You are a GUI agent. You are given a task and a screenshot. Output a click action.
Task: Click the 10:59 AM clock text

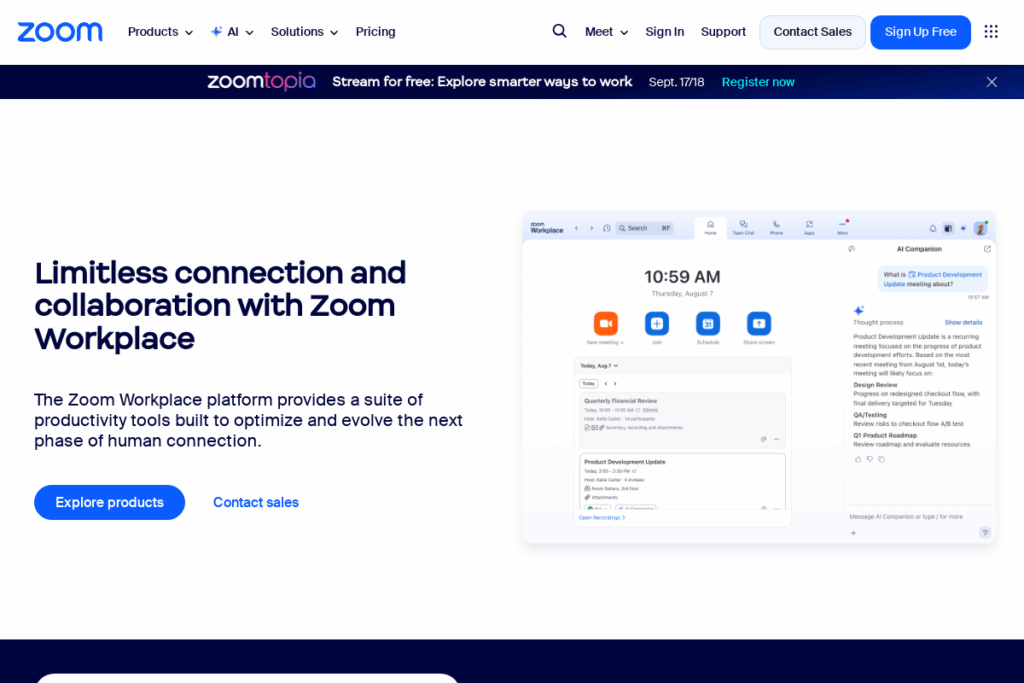click(682, 277)
